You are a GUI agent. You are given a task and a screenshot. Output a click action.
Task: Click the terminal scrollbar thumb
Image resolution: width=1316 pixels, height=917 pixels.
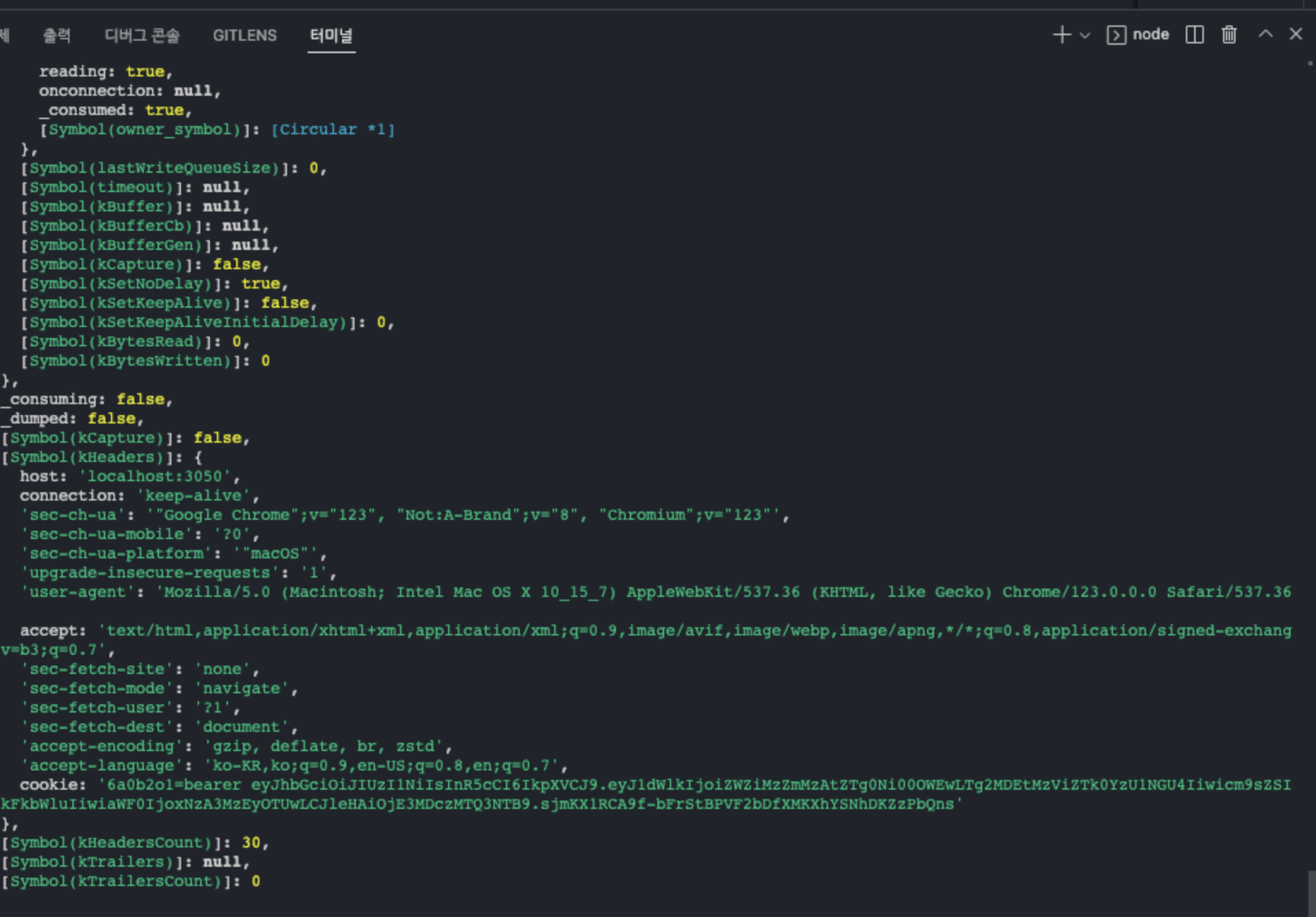click(x=1311, y=894)
